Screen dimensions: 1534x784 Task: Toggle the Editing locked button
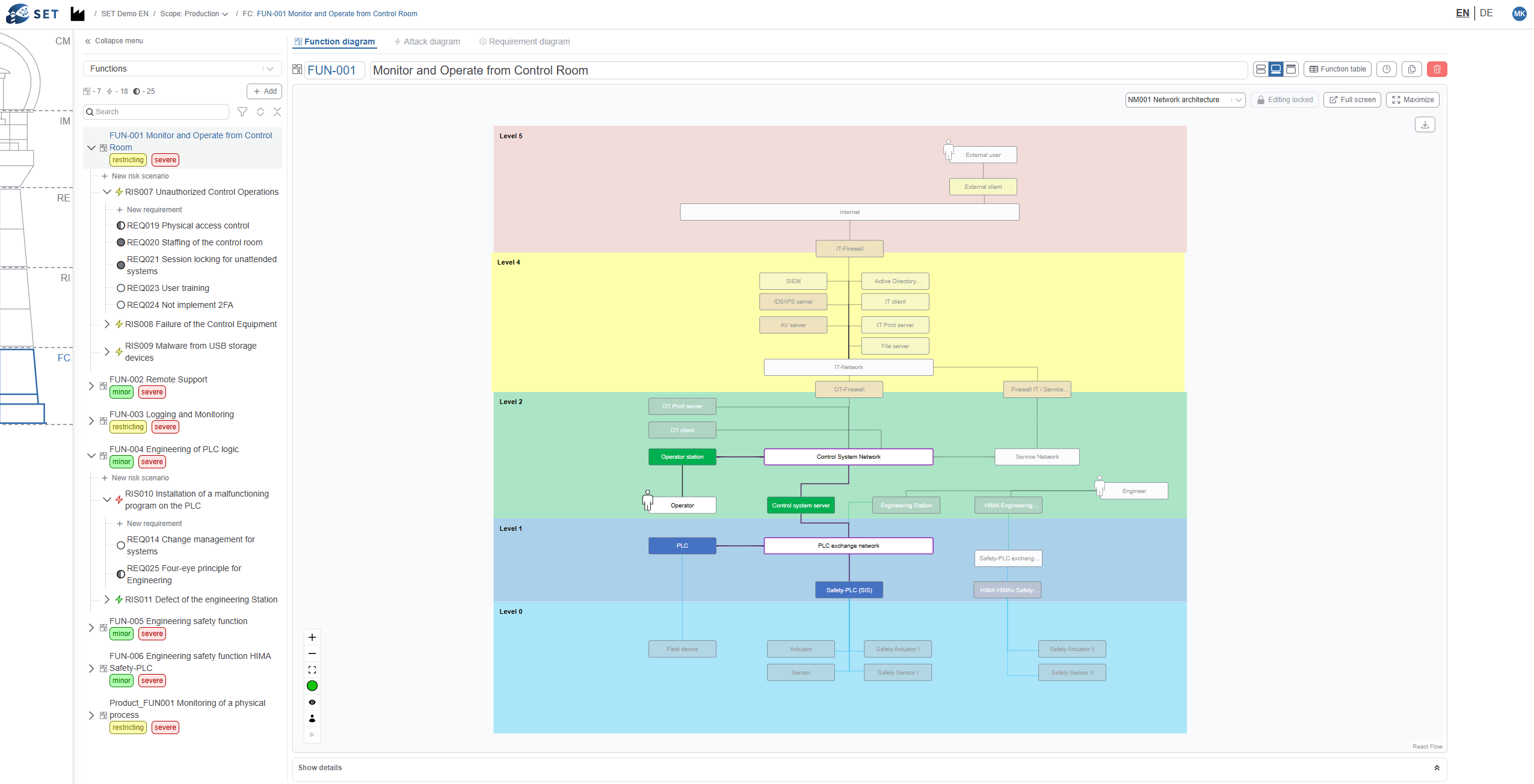[x=1284, y=100]
